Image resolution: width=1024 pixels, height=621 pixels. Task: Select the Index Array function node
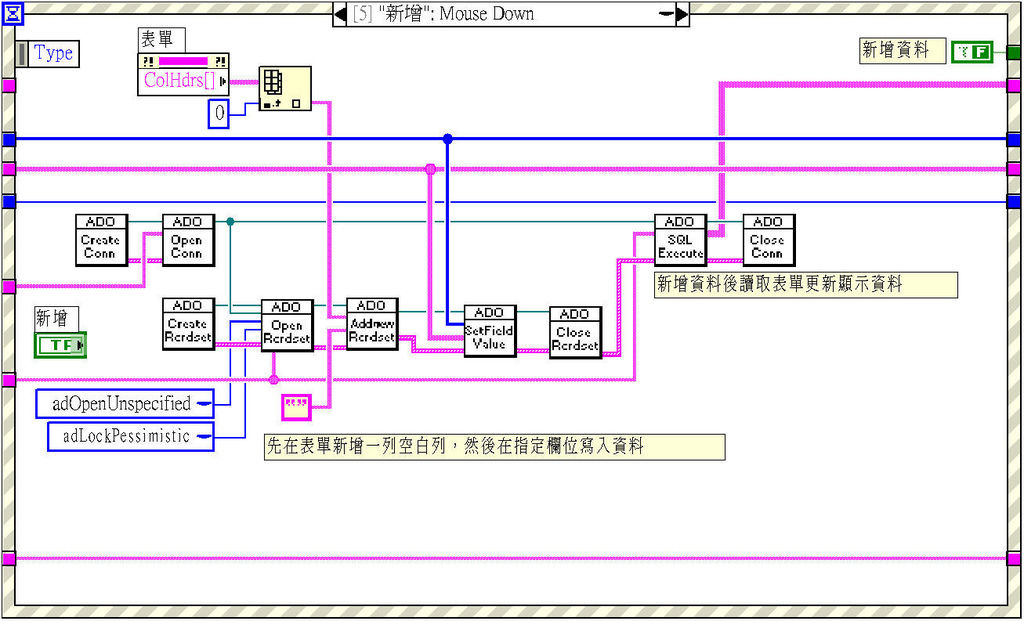(285, 88)
